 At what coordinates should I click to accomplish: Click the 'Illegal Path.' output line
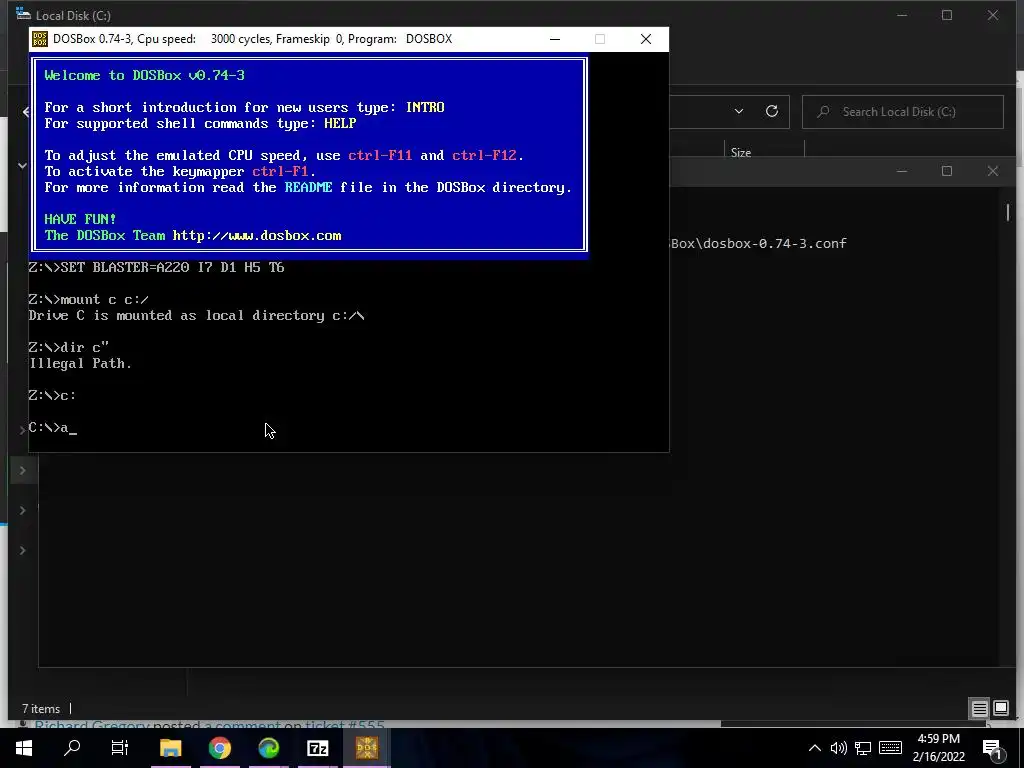(x=80, y=364)
